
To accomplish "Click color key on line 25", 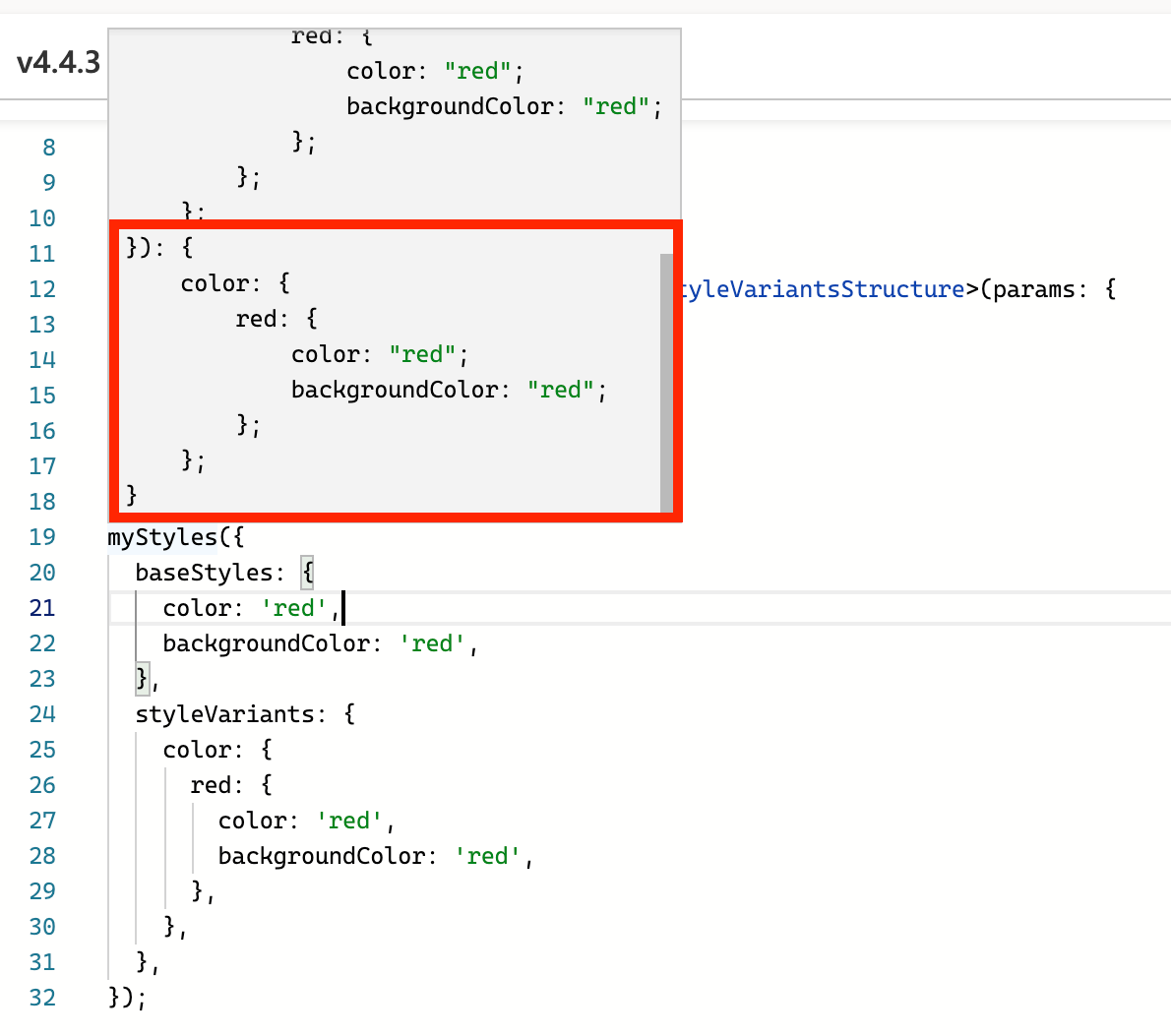I will tap(197, 750).
